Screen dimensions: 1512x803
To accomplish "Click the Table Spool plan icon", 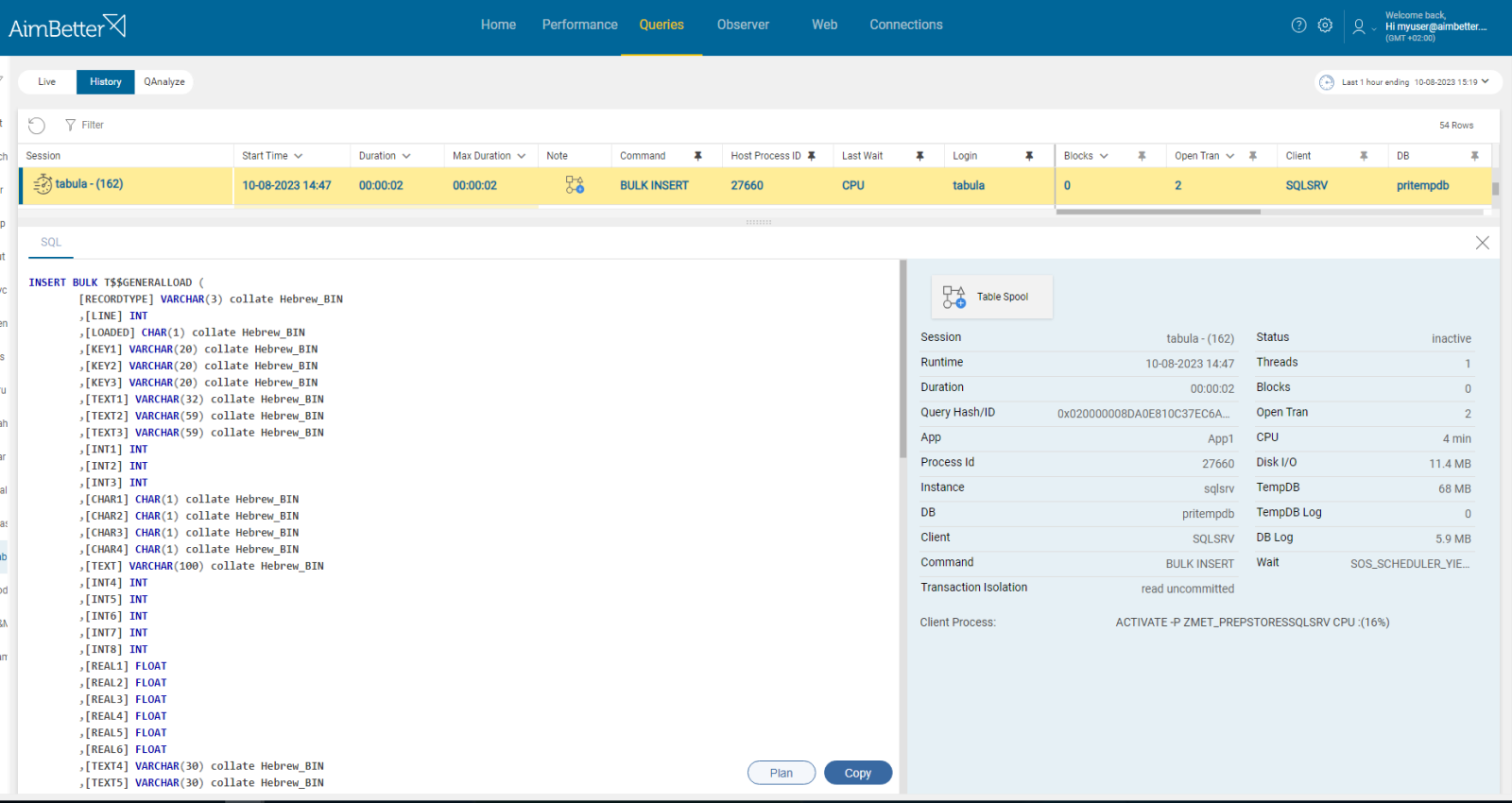I will pos(954,297).
